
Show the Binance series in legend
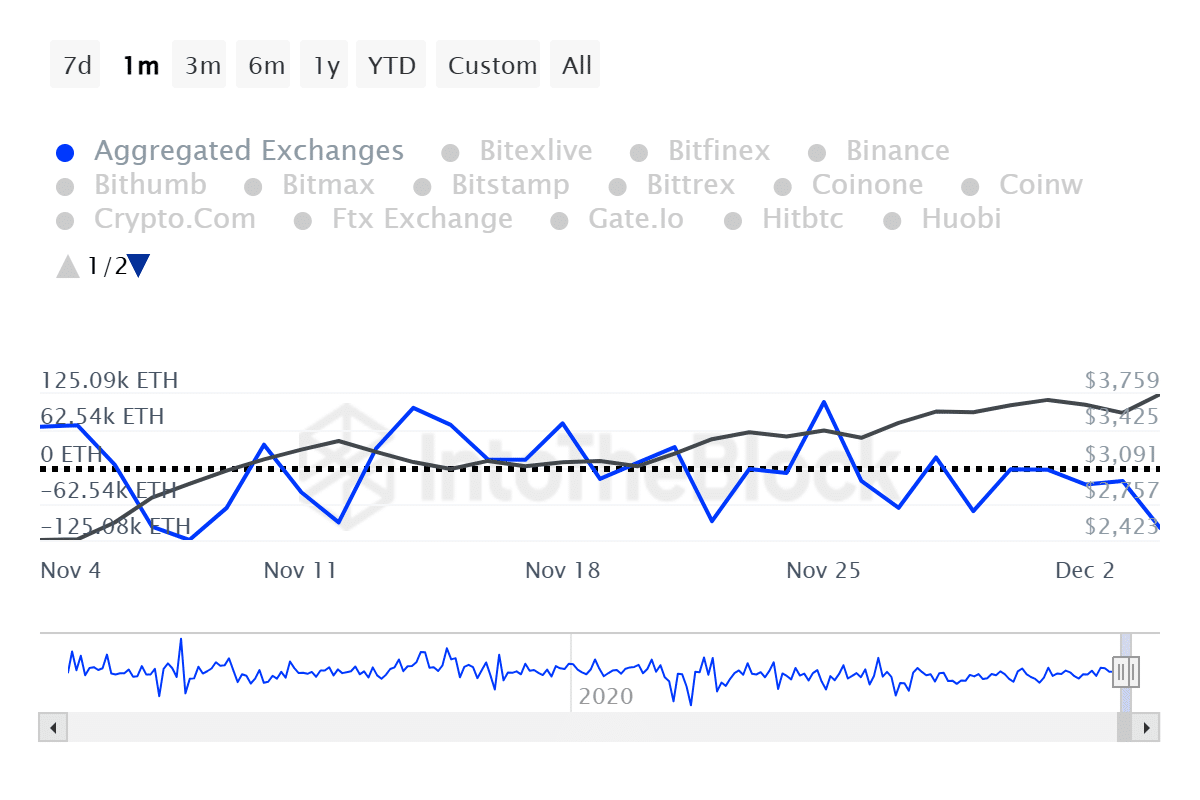[897, 152]
